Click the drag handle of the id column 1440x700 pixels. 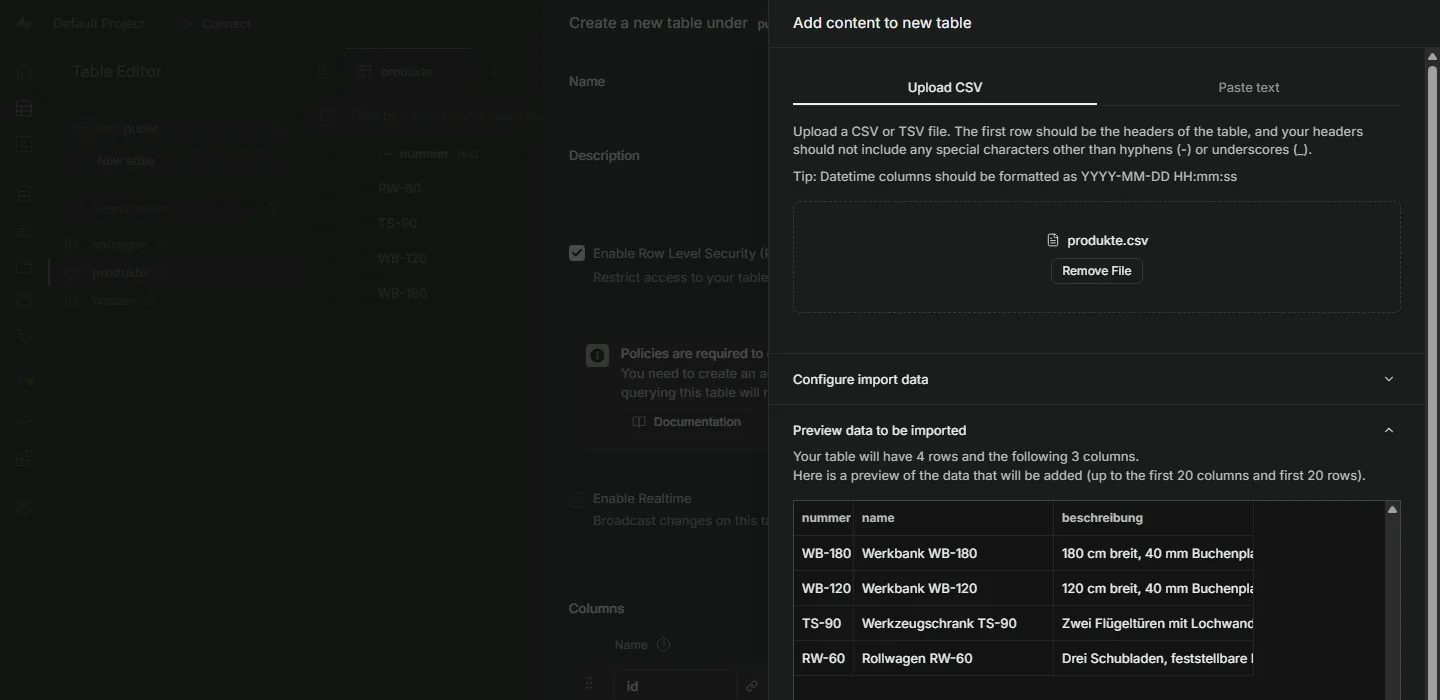(589, 685)
